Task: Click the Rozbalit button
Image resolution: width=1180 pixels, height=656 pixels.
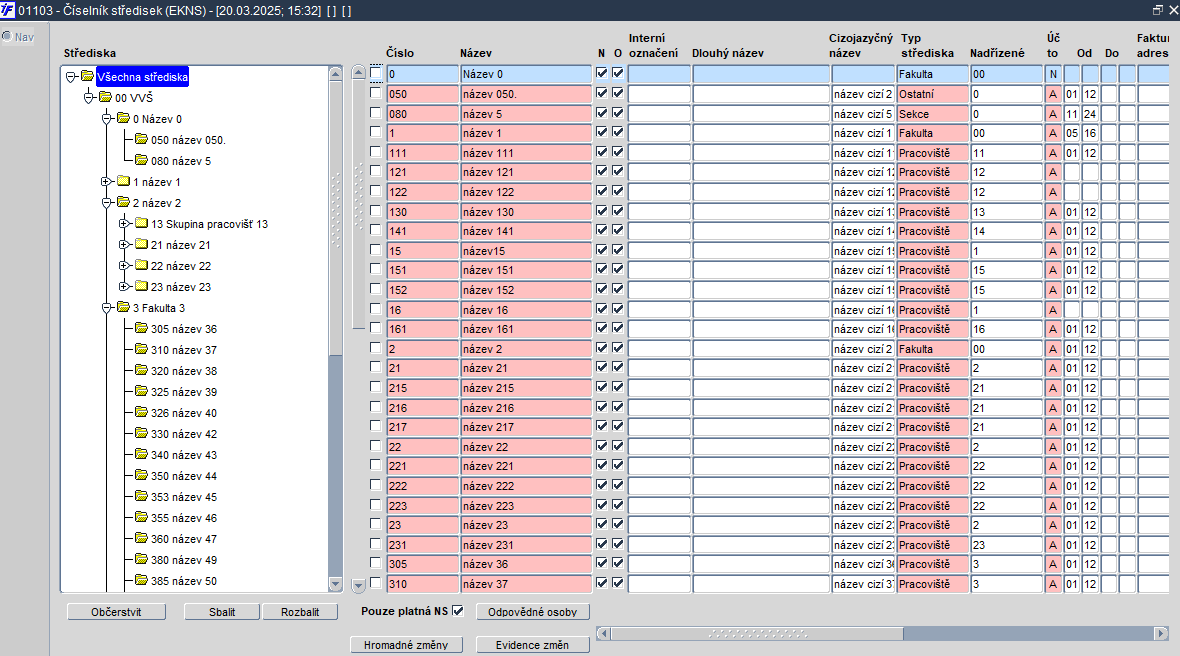Action: tap(300, 612)
